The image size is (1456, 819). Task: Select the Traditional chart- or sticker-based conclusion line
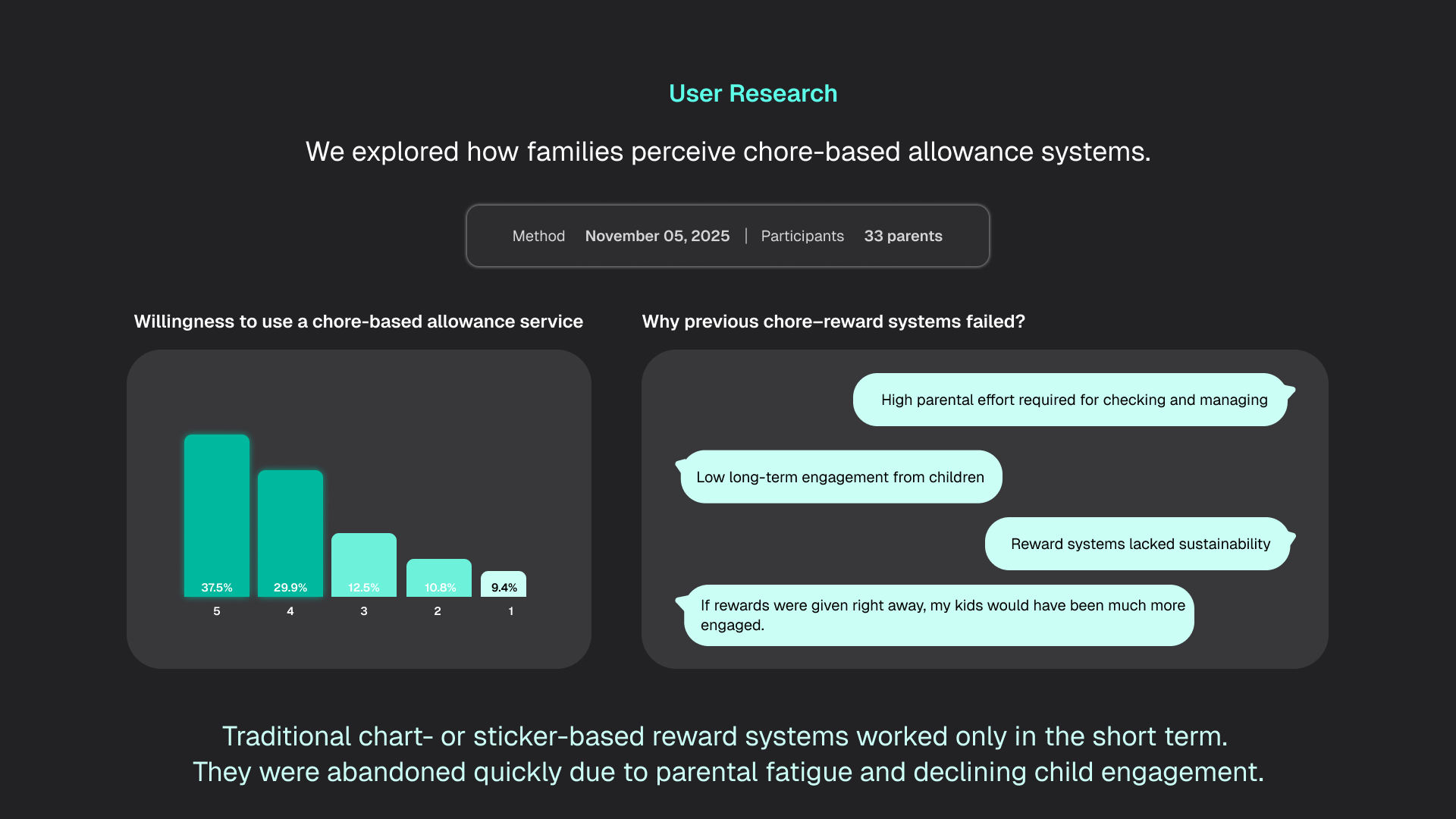point(725,736)
